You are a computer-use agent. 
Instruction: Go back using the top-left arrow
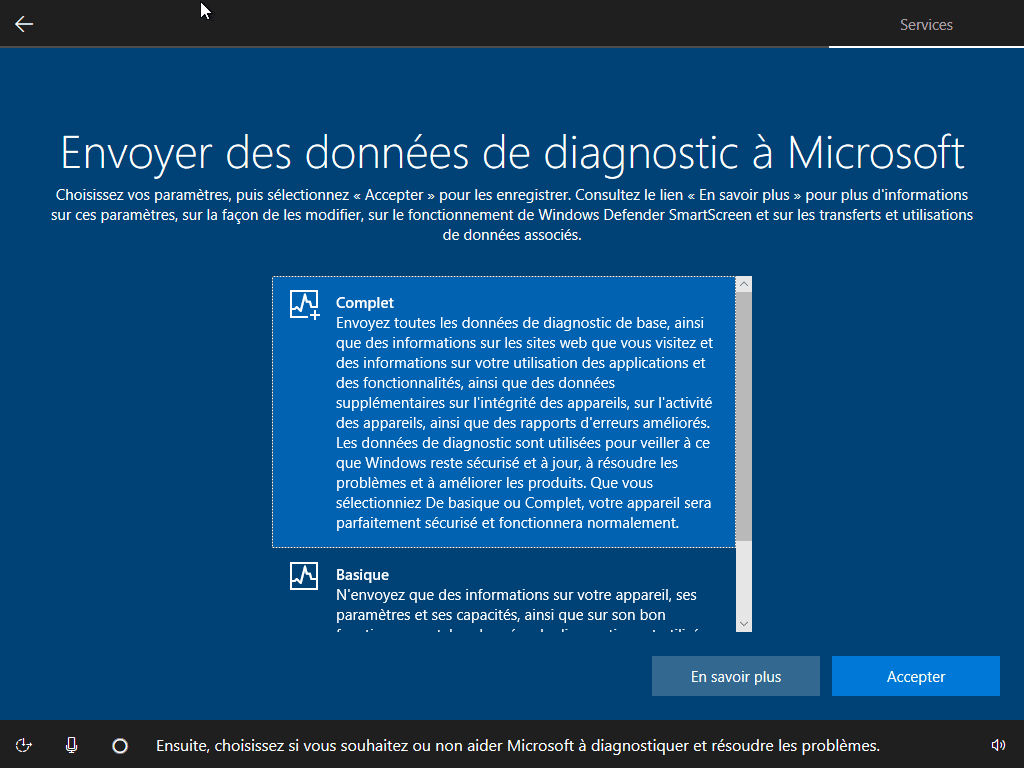tap(24, 24)
